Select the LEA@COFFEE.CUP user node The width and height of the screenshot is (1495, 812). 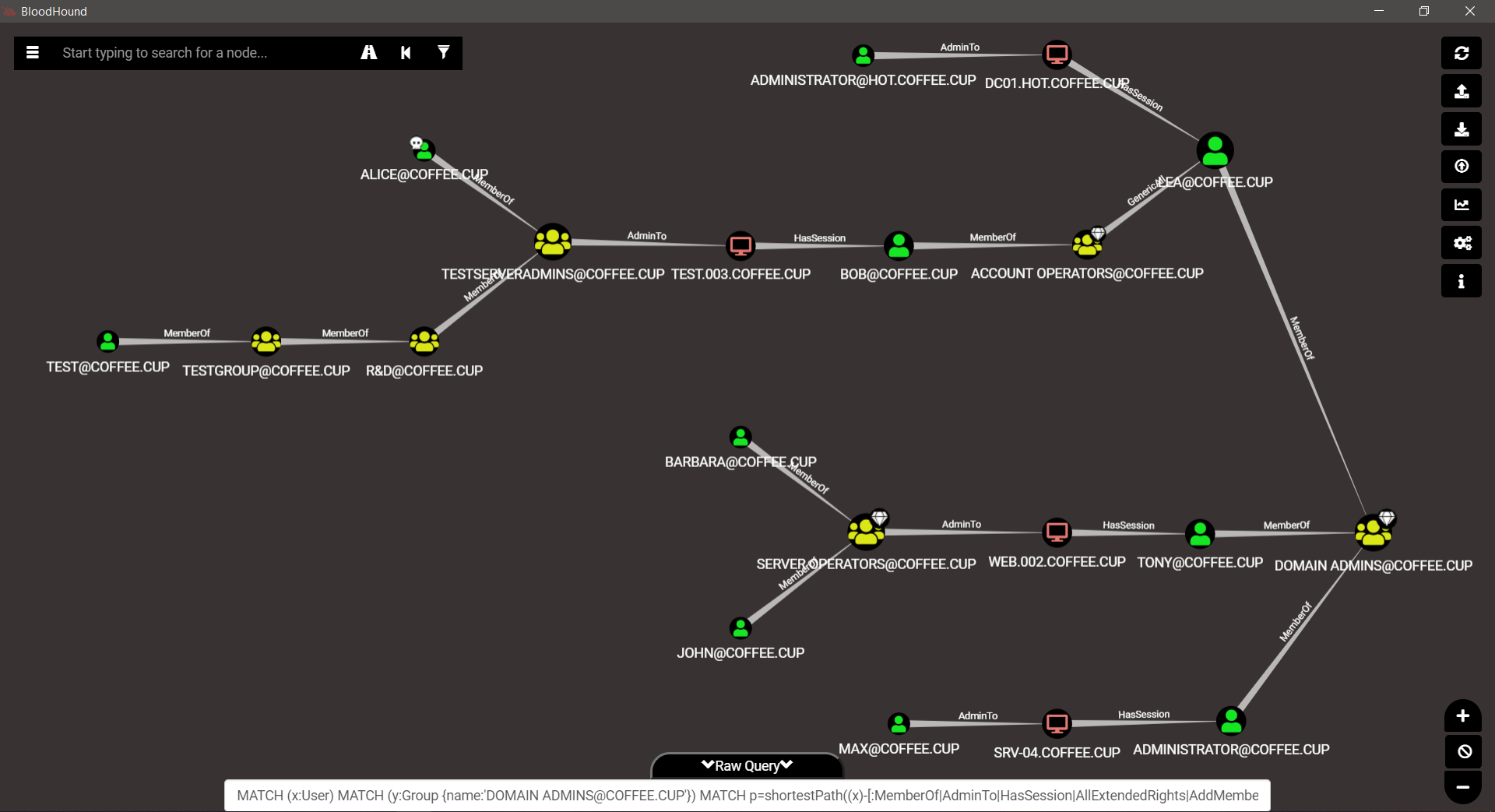pyautogui.click(x=1215, y=150)
